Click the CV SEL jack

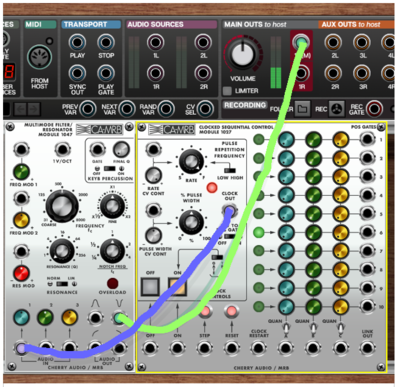point(205,109)
